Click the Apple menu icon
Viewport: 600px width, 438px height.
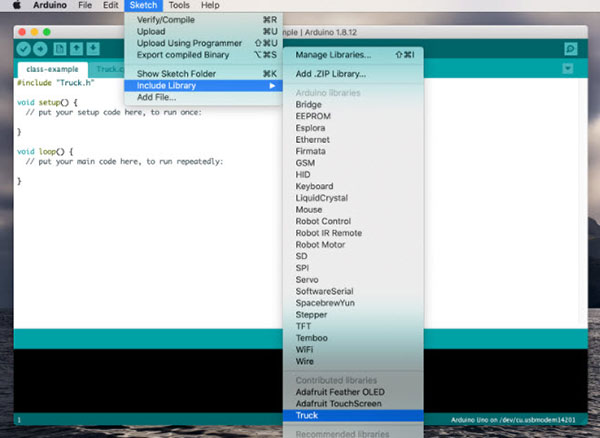click(x=17, y=6)
